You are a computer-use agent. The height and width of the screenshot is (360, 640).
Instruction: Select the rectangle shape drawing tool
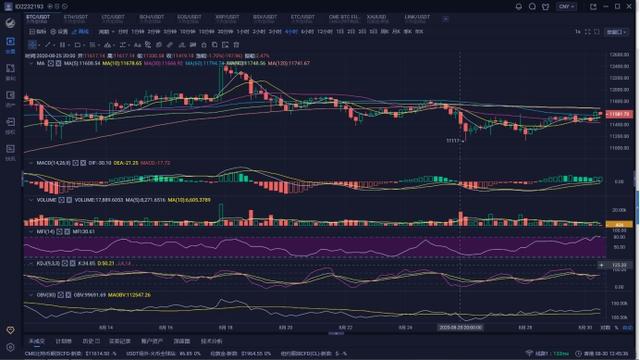tap(77, 44)
